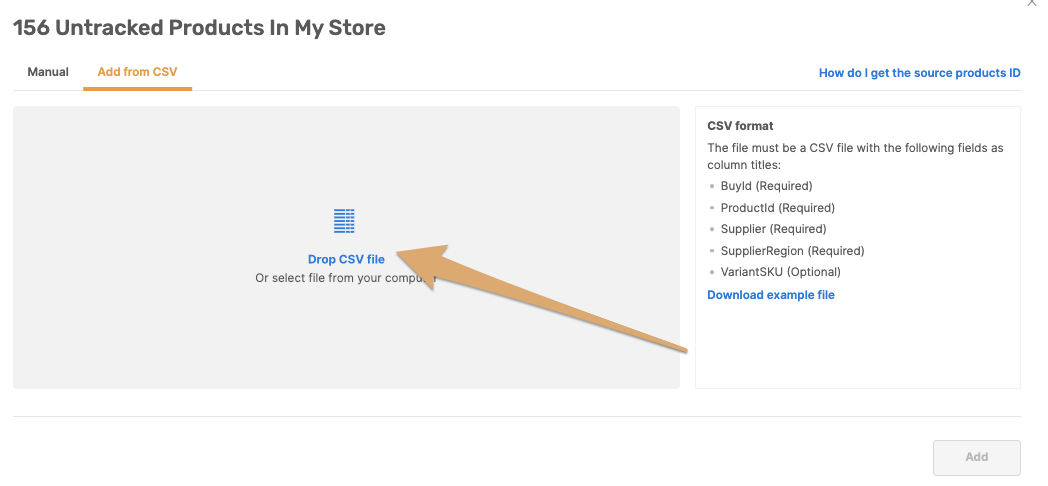Viewport: 1048px width, 486px height.
Task: Click the Drop CSV file link
Action: click(x=346, y=259)
